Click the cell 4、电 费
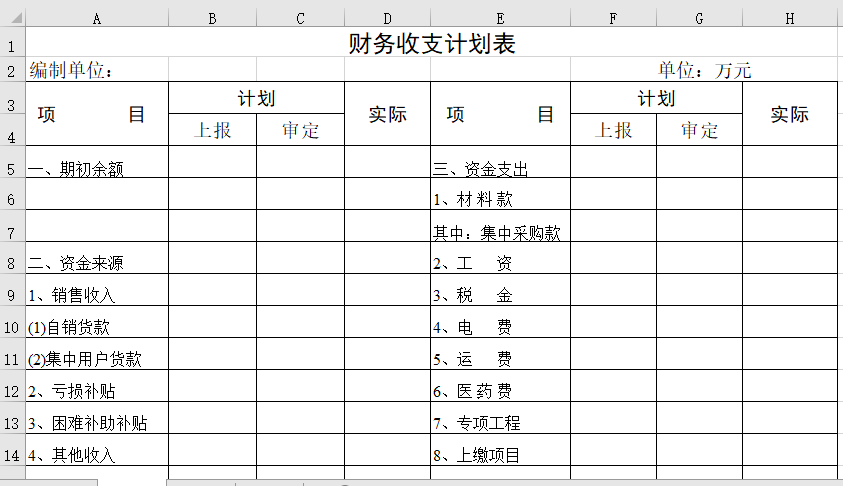843x486 pixels. tap(501, 322)
